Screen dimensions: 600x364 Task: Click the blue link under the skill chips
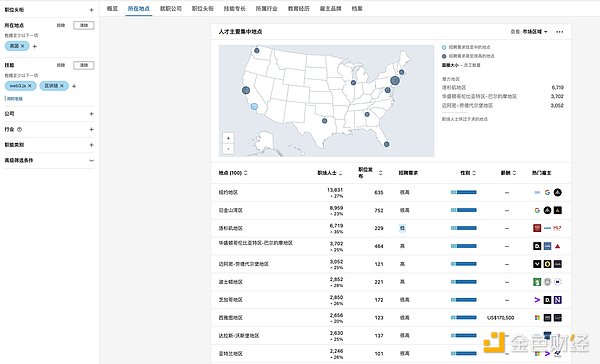coord(14,99)
